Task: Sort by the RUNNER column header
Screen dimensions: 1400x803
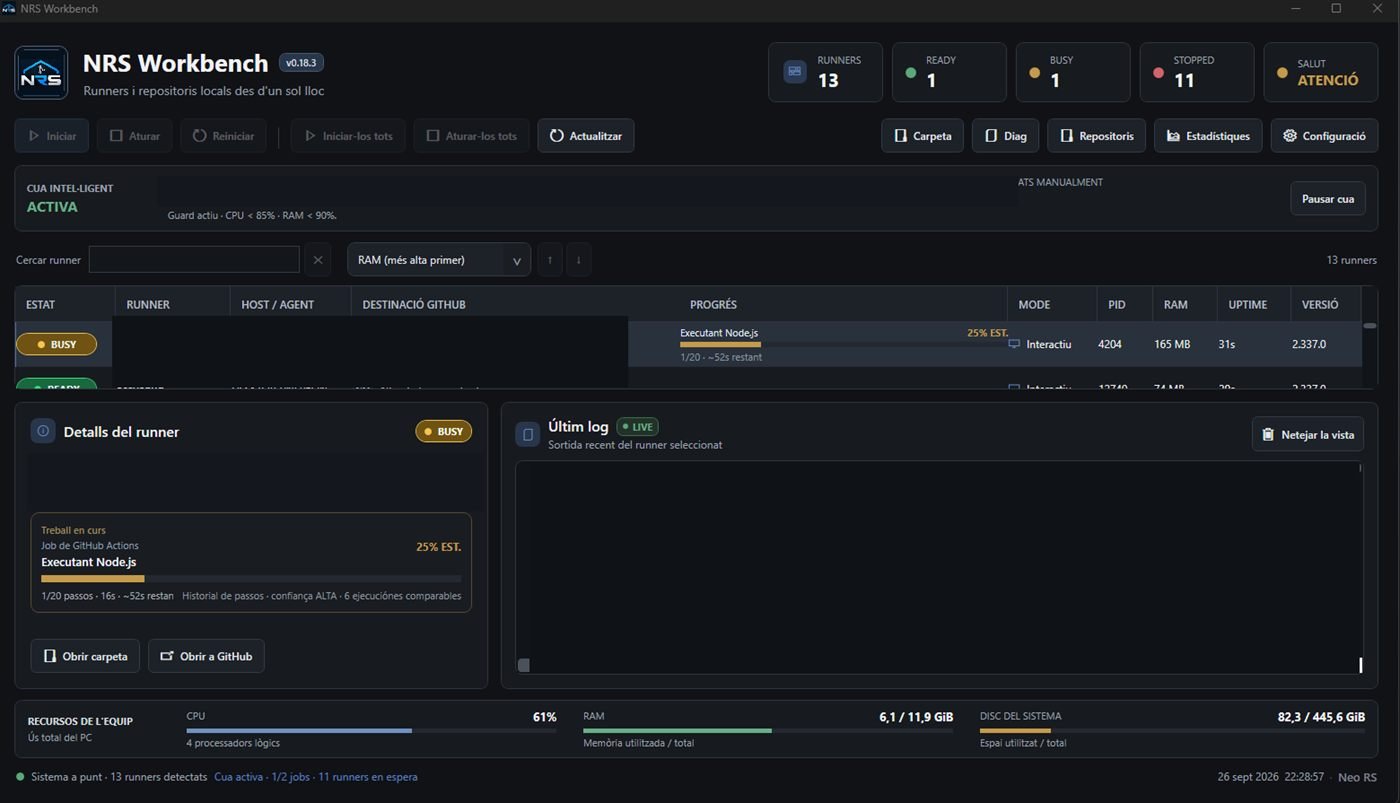Action: (172, 304)
